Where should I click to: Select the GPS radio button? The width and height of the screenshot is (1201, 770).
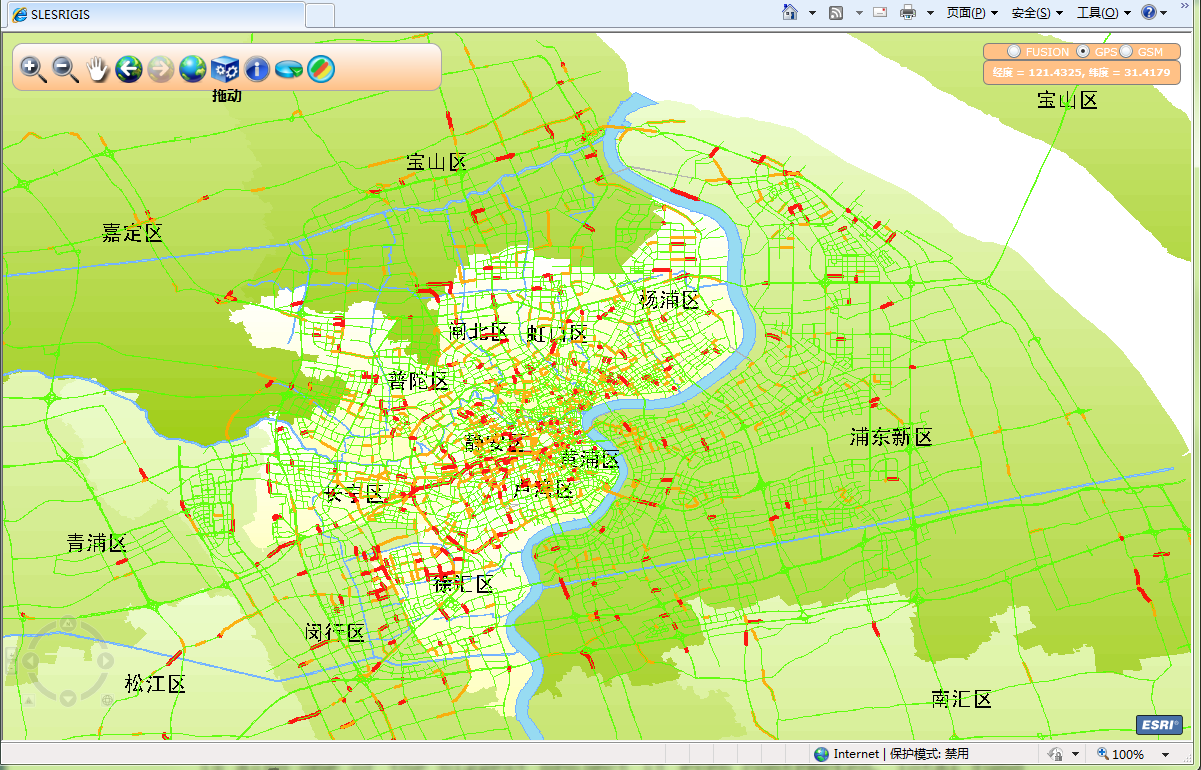click(1083, 51)
